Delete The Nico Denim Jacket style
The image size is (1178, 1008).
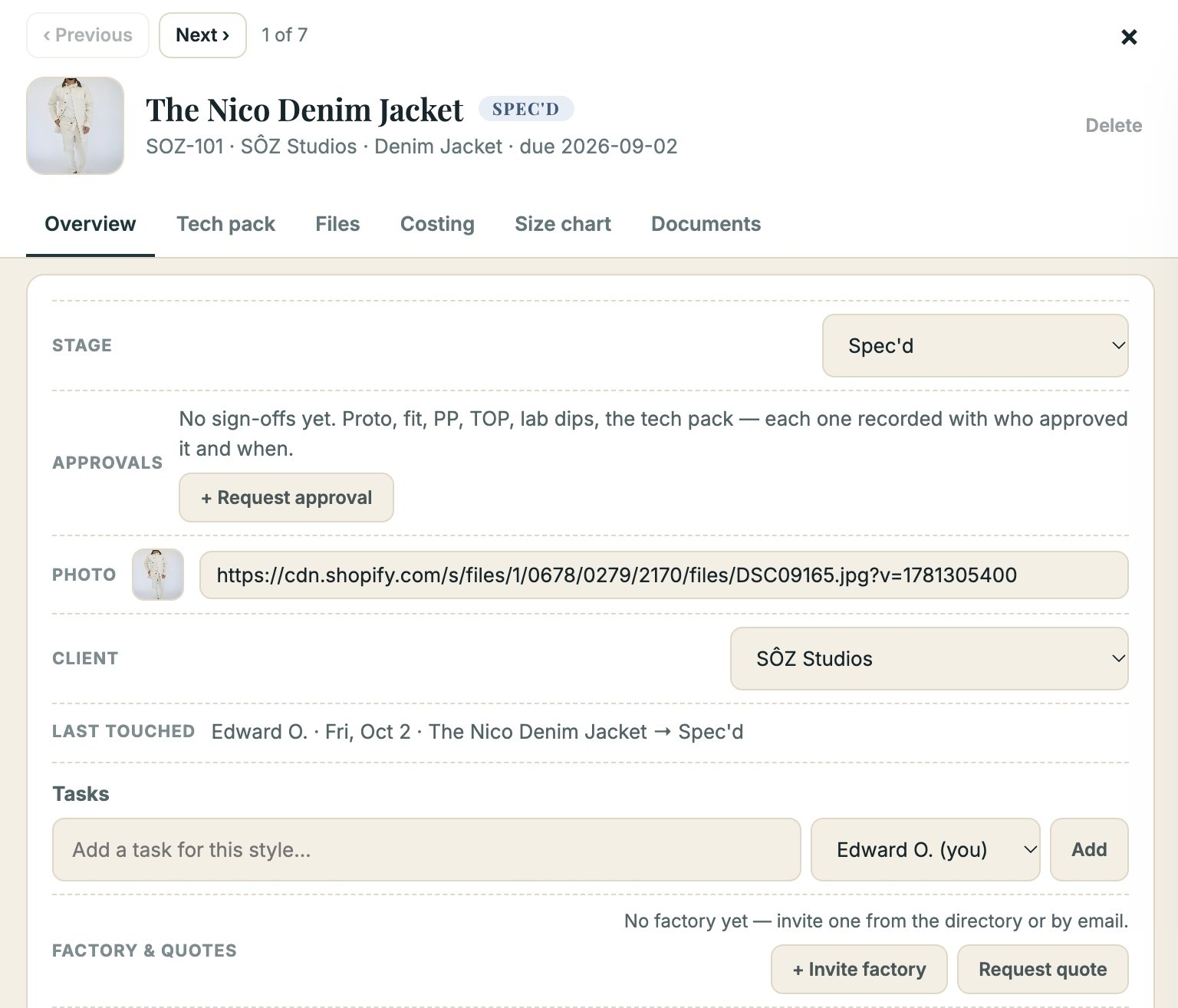click(x=1113, y=126)
